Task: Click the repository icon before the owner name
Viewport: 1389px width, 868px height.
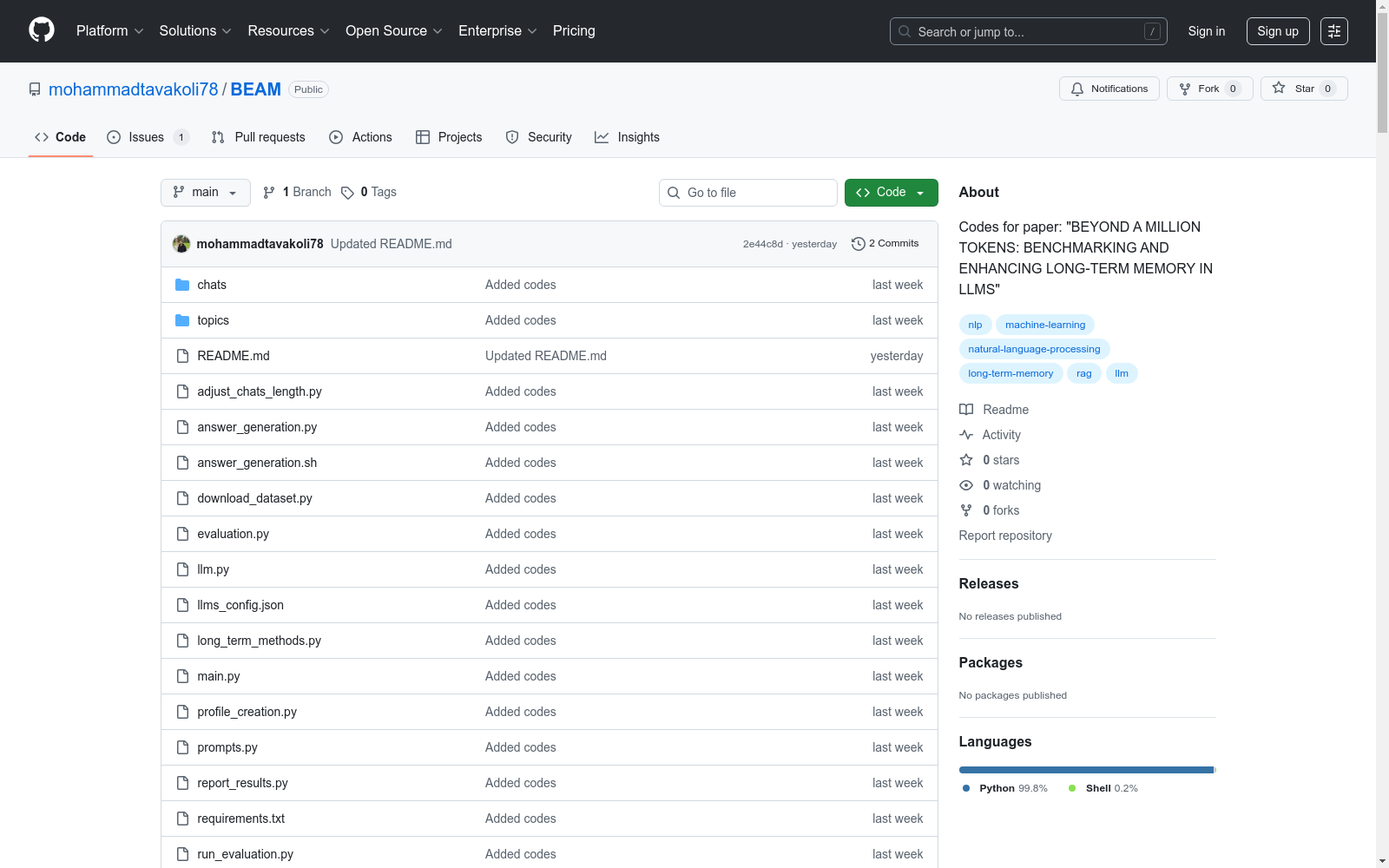Action: point(35,89)
